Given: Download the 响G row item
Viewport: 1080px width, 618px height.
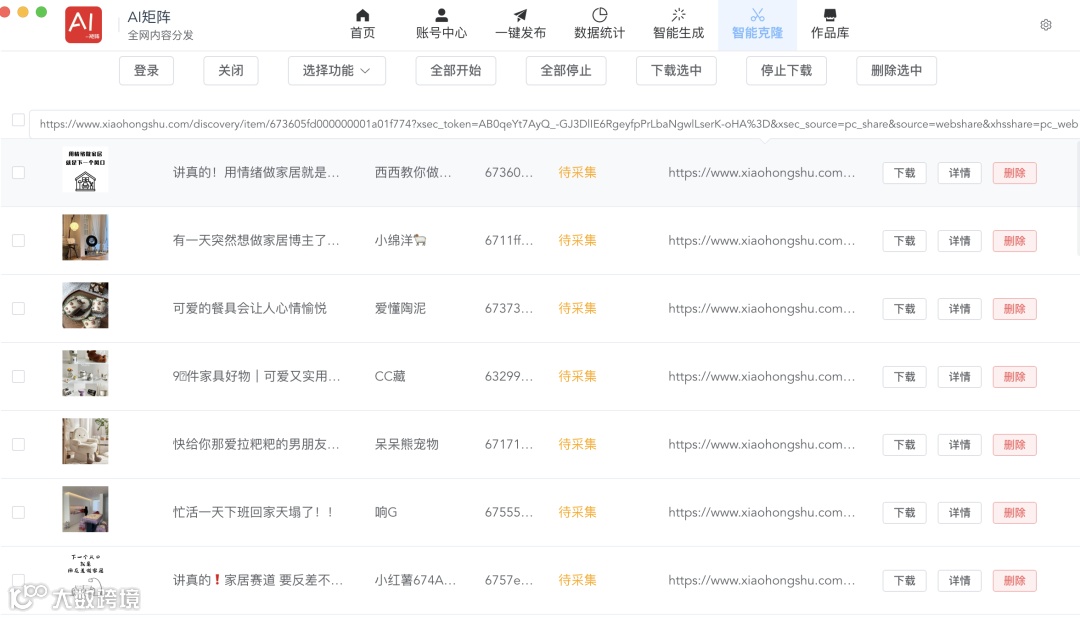Looking at the screenshot, I should 904,513.
